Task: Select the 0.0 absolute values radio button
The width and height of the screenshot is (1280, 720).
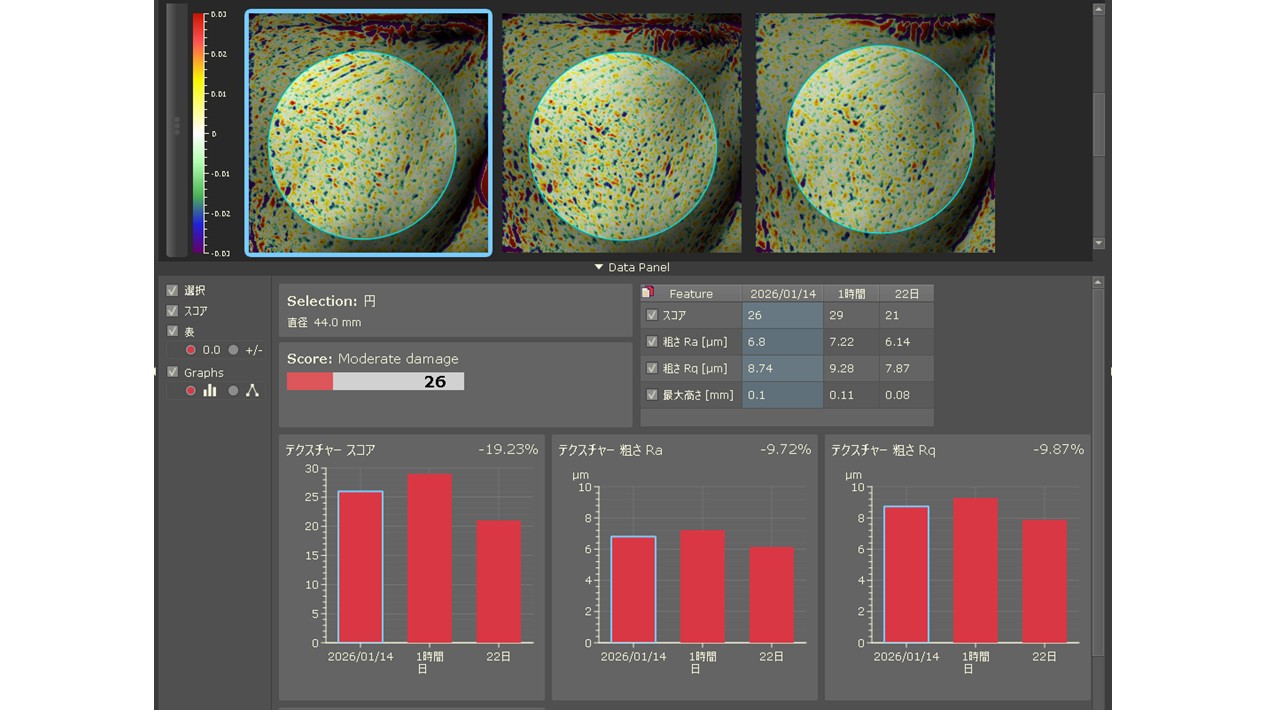Action: [190, 350]
